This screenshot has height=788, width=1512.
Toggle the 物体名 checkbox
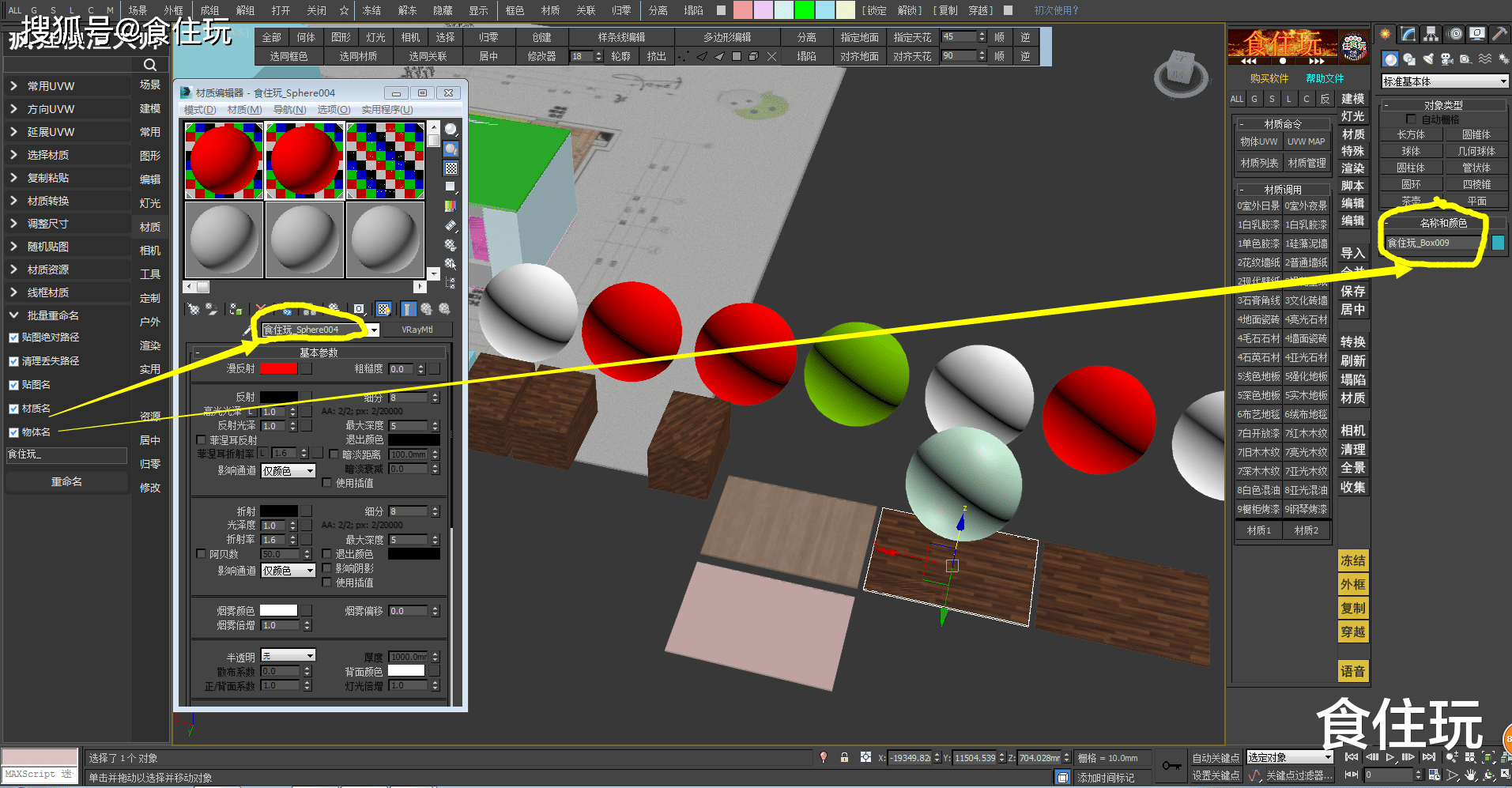point(13,432)
